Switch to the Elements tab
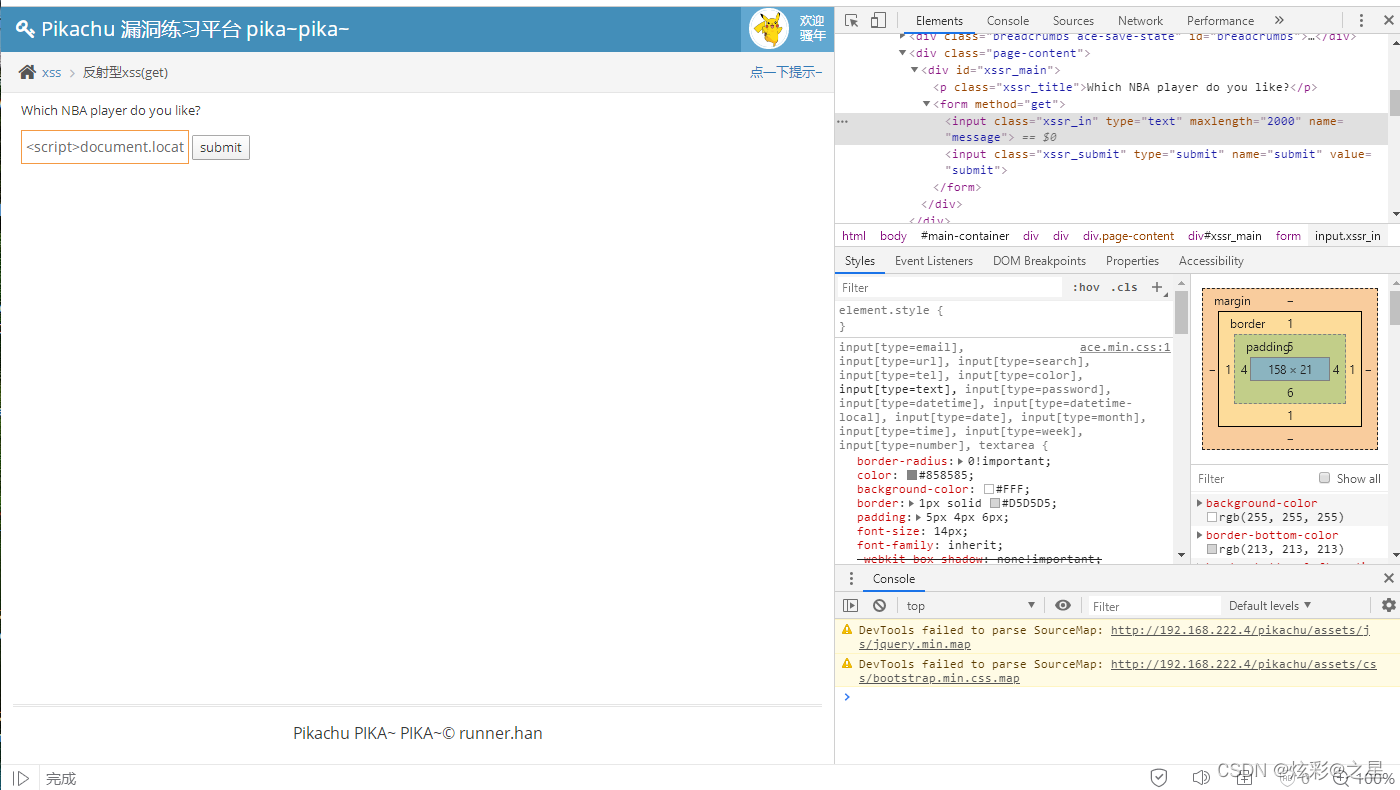Screen dimensions: 1400x790 pos(939,20)
